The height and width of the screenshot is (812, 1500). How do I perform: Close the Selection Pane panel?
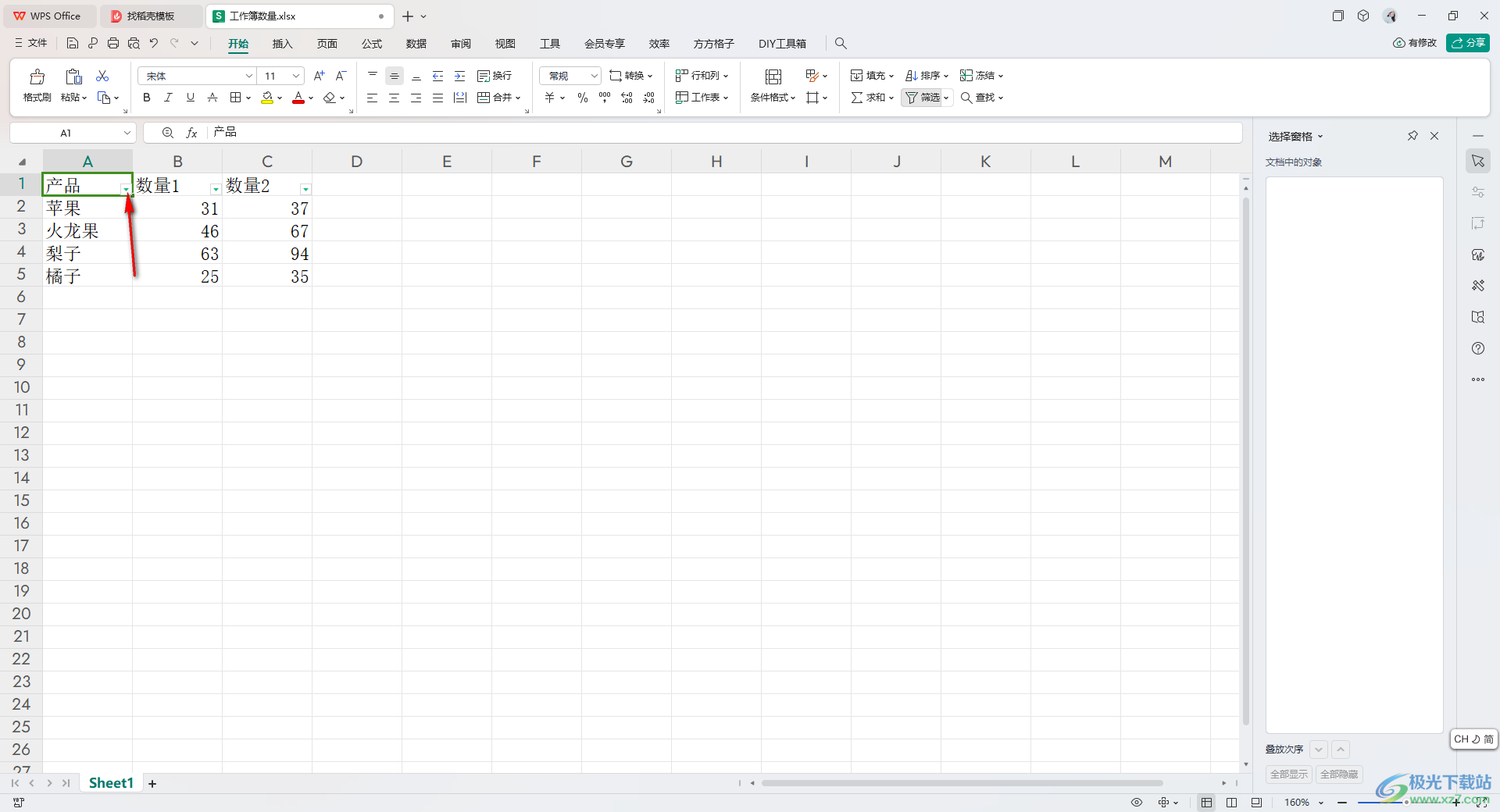coord(1434,136)
